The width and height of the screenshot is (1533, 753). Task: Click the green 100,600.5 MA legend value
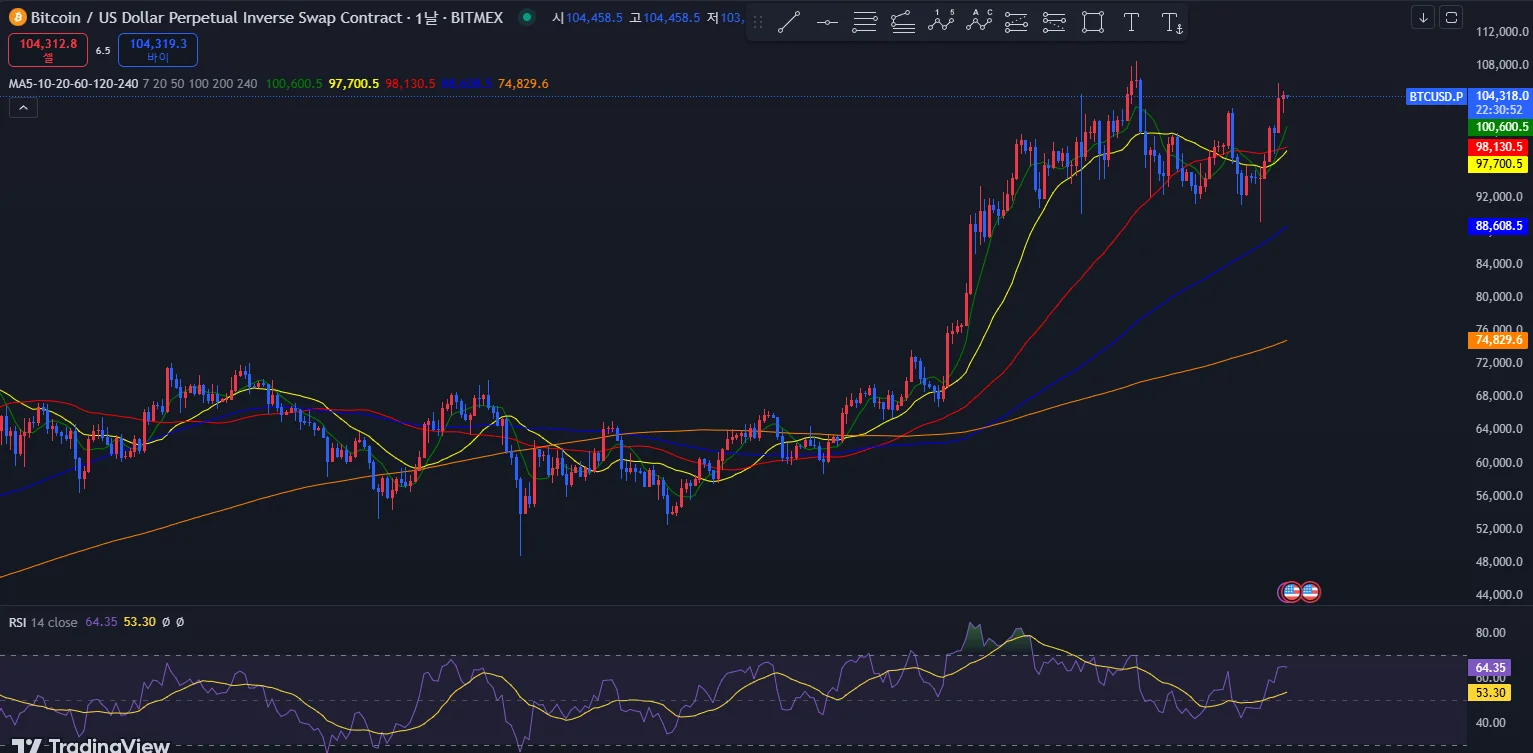tap(295, 83)
